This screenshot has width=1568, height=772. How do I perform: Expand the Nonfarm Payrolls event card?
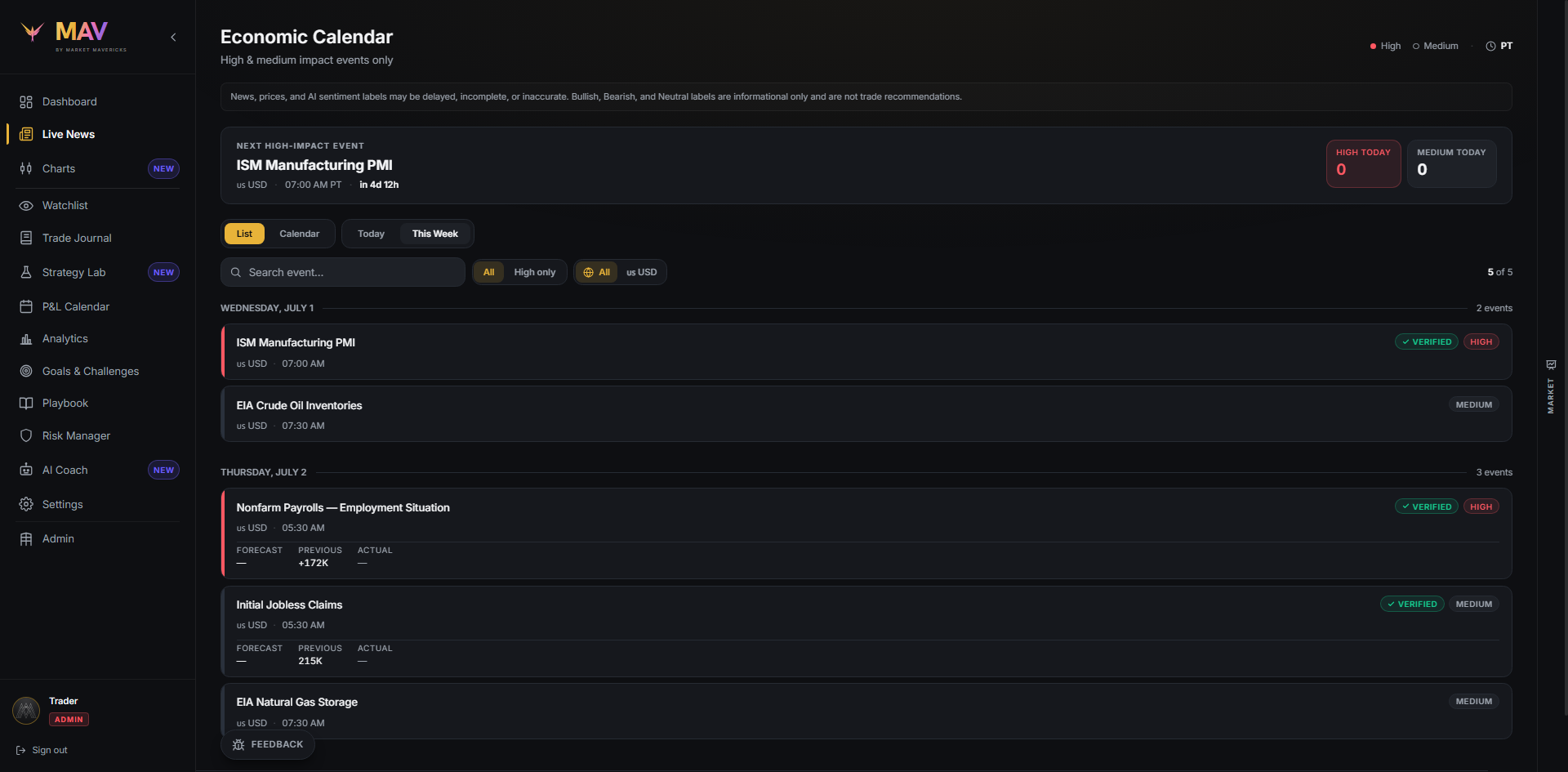click(x=866, y=533)
